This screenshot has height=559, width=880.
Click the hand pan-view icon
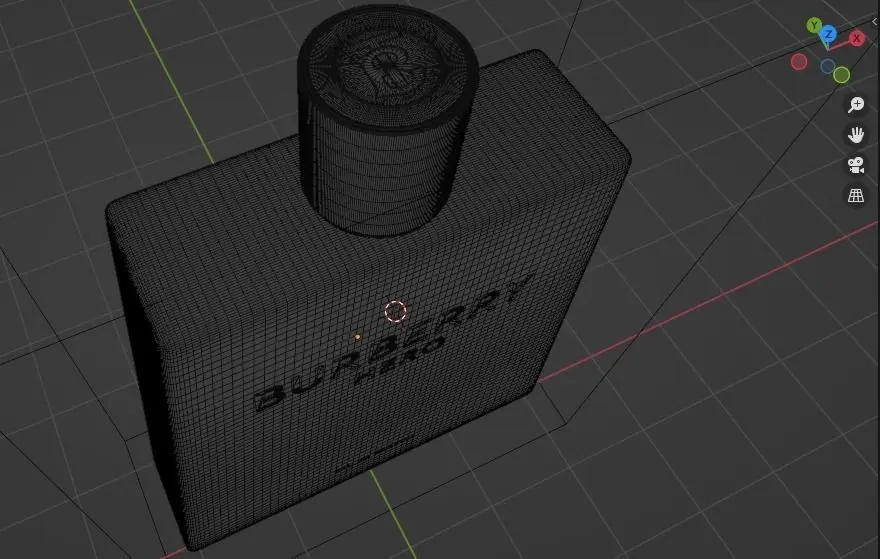click(x=856, y=135)
